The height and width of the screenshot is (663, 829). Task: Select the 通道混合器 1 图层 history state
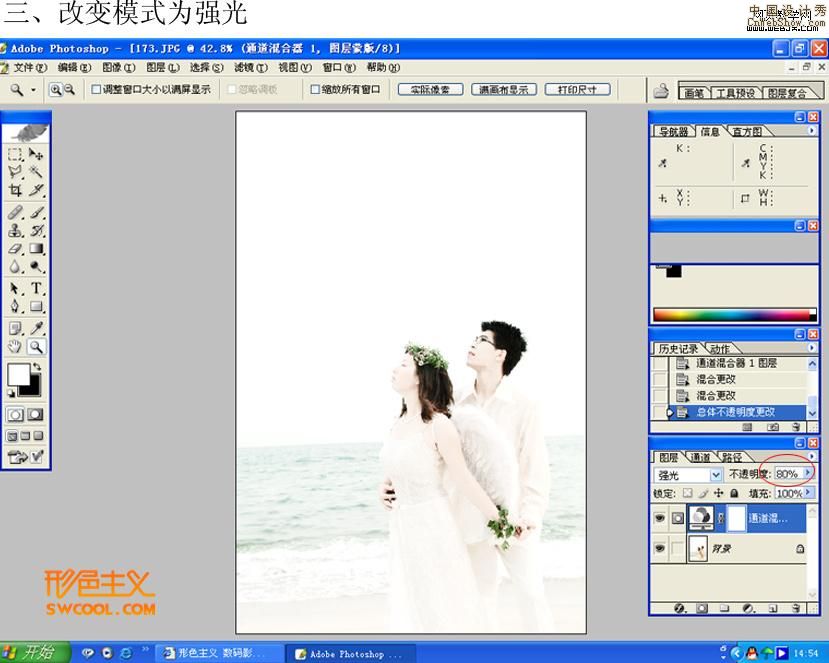click(x=735, y=364)
